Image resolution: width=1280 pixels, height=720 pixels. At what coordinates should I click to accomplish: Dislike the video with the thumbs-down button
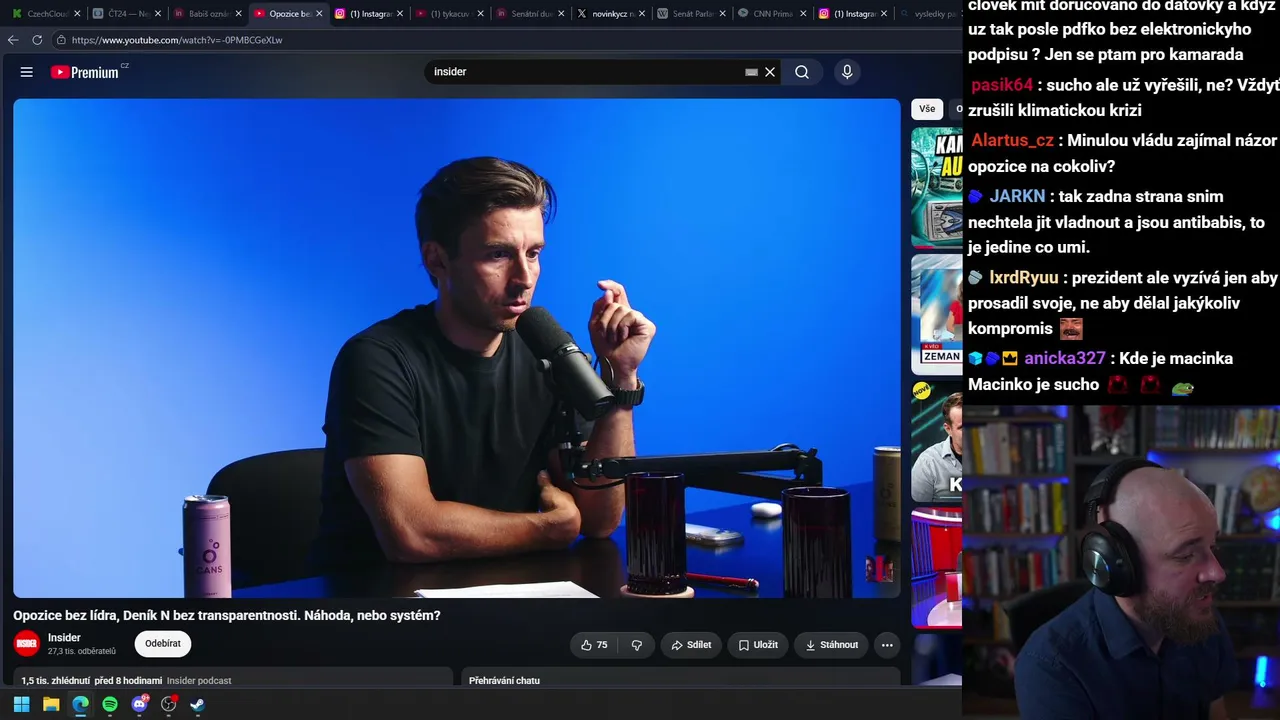[x=637, y=645]
